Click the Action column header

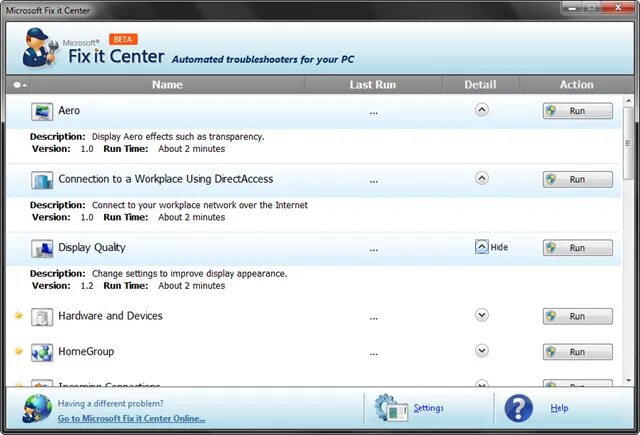(x=576, y=85)
